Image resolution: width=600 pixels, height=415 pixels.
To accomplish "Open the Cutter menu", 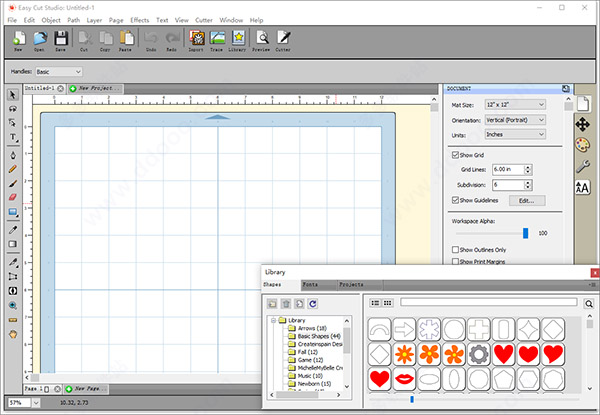I will pyautogui.click(x=204, y=20).
